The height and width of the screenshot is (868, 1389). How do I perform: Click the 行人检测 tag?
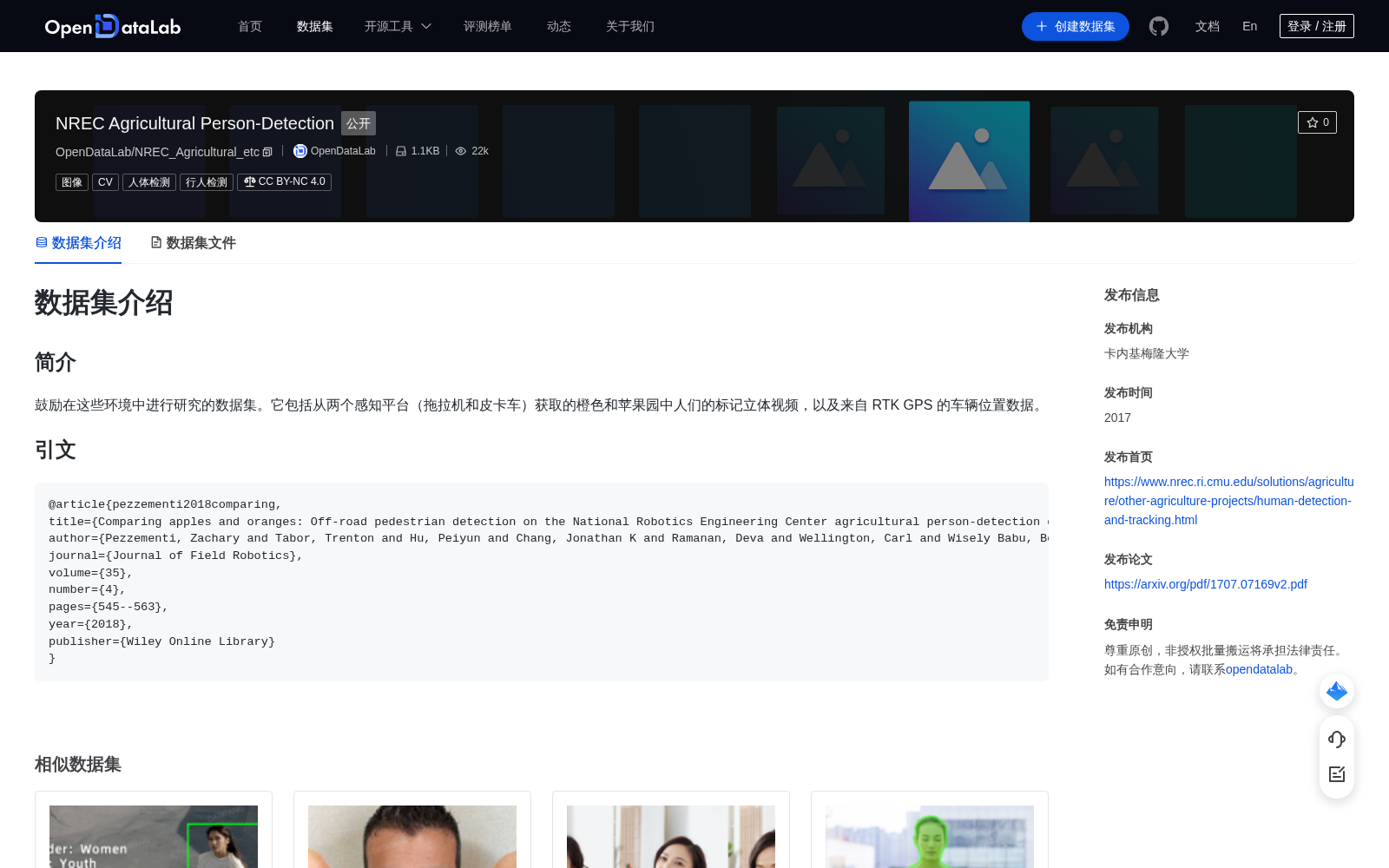[207, 182]
